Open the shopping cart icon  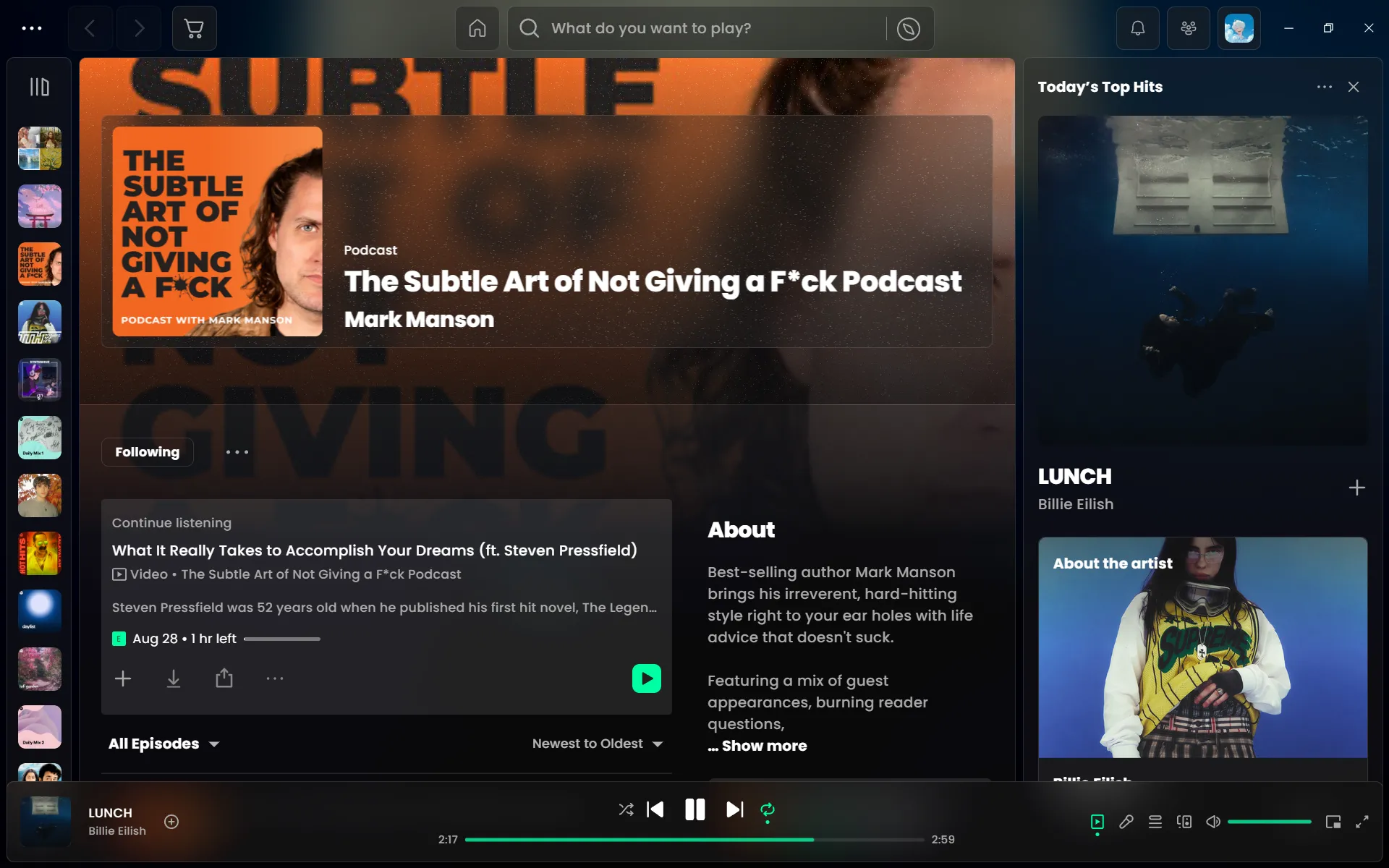click(x=194, y=28)
